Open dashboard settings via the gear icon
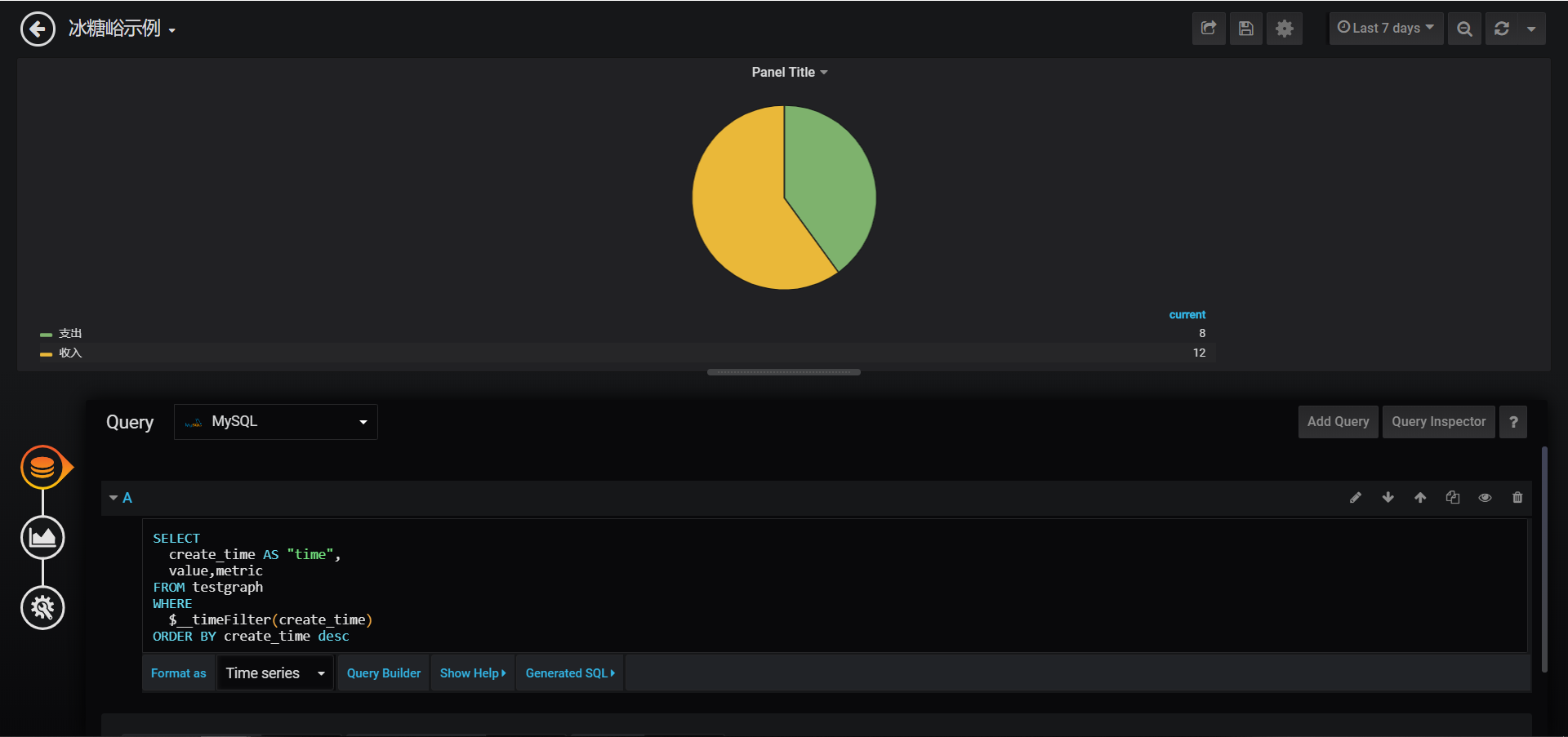Viewport: 1568px width, 737px height. pos(1284,29)
